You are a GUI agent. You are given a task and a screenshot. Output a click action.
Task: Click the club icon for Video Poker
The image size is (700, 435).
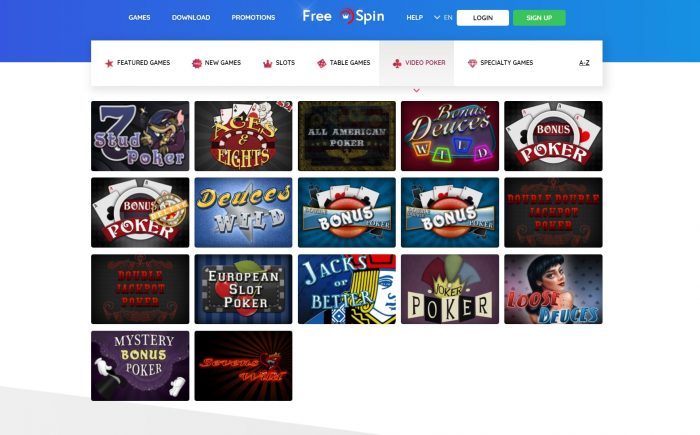point(397,63)
